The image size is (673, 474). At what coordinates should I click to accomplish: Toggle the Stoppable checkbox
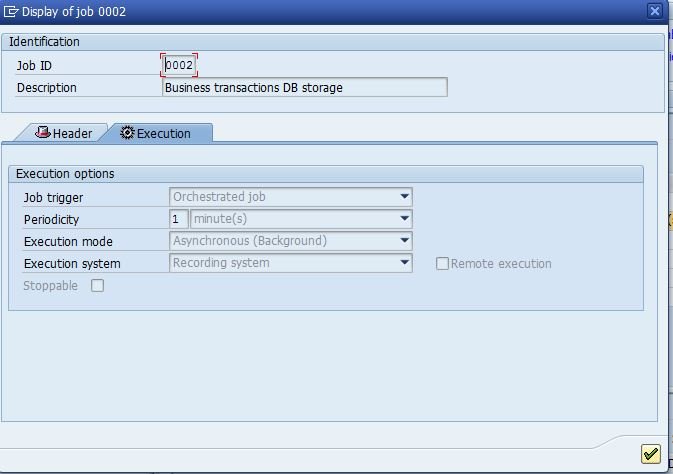pyautogui.click(x=97, y=286)
